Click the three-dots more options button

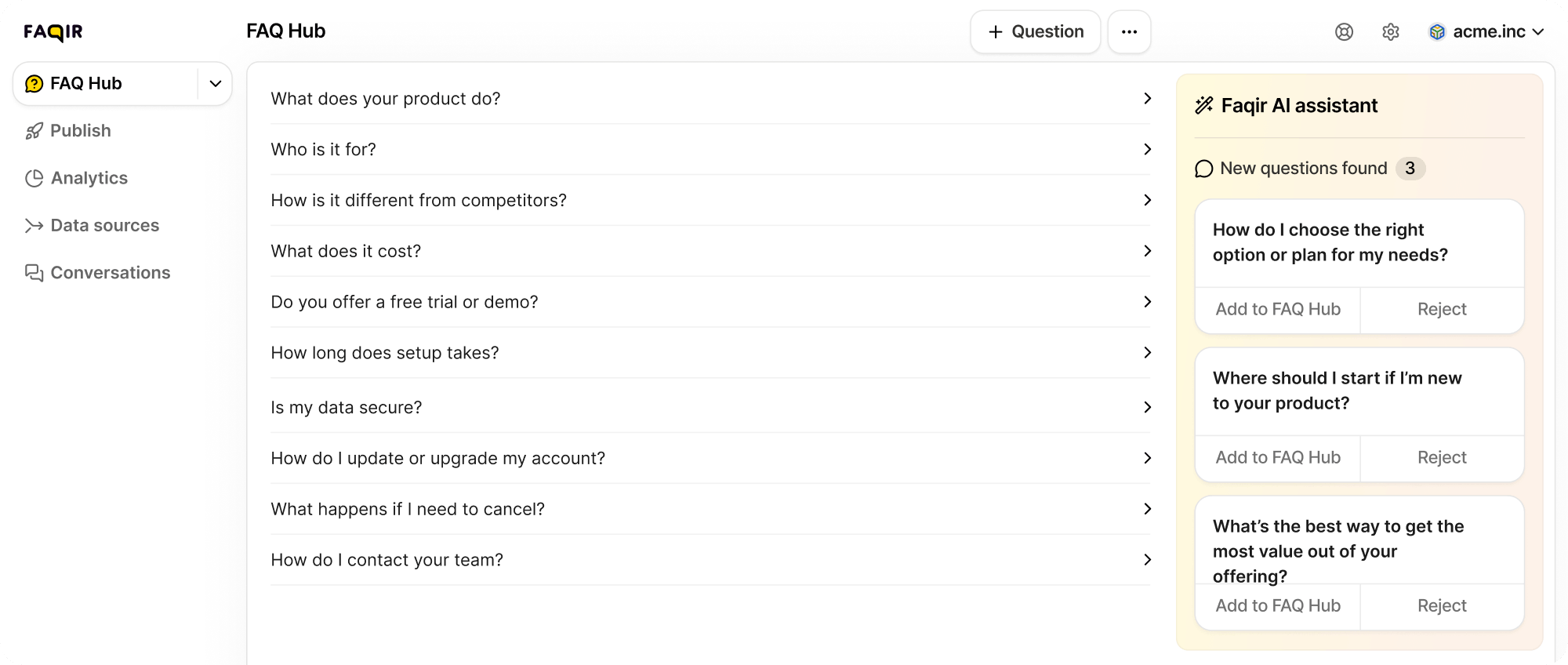tap(1129, 32)
